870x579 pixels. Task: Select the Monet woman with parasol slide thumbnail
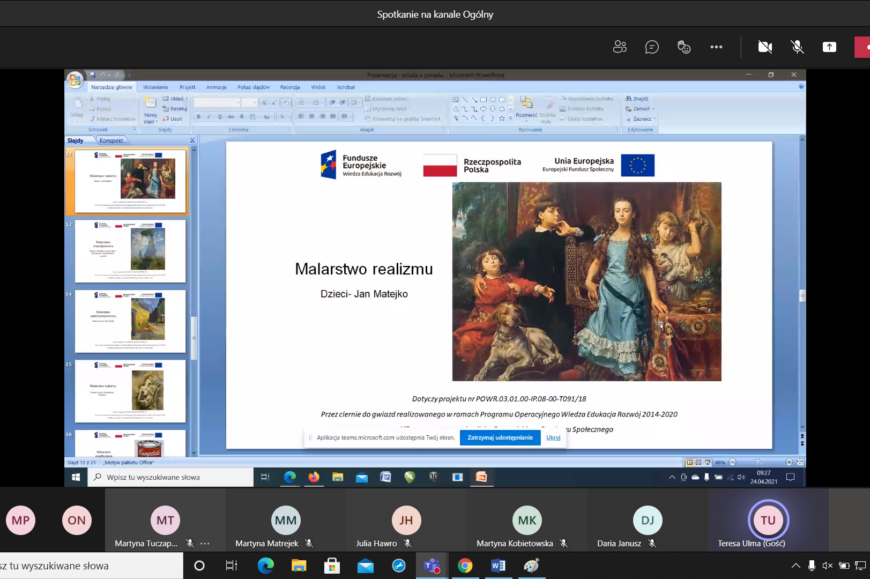130,251
